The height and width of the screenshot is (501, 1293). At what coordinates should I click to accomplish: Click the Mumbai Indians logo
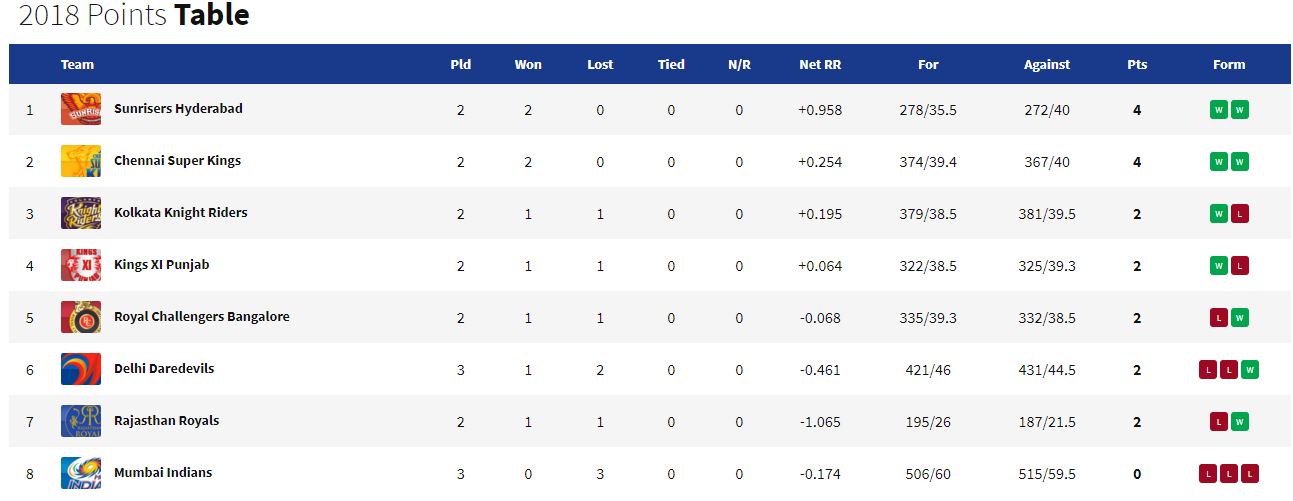click(81, 473)
